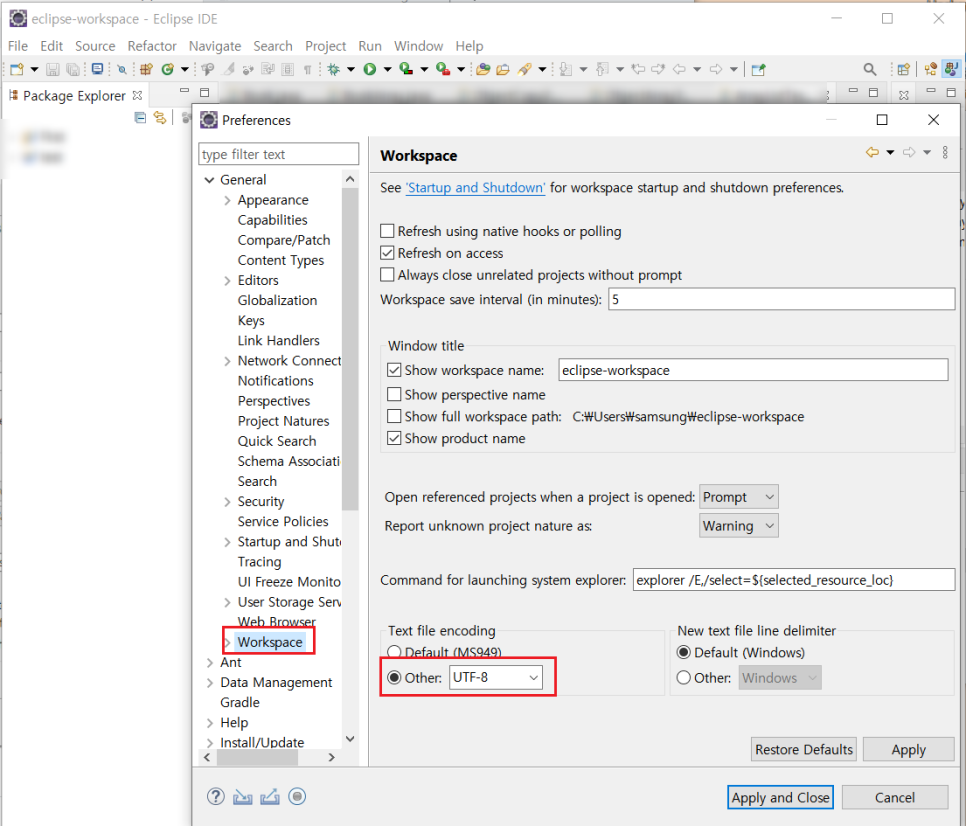Toggle Skip All Breakpoints toolbar icon

point(122,69)
